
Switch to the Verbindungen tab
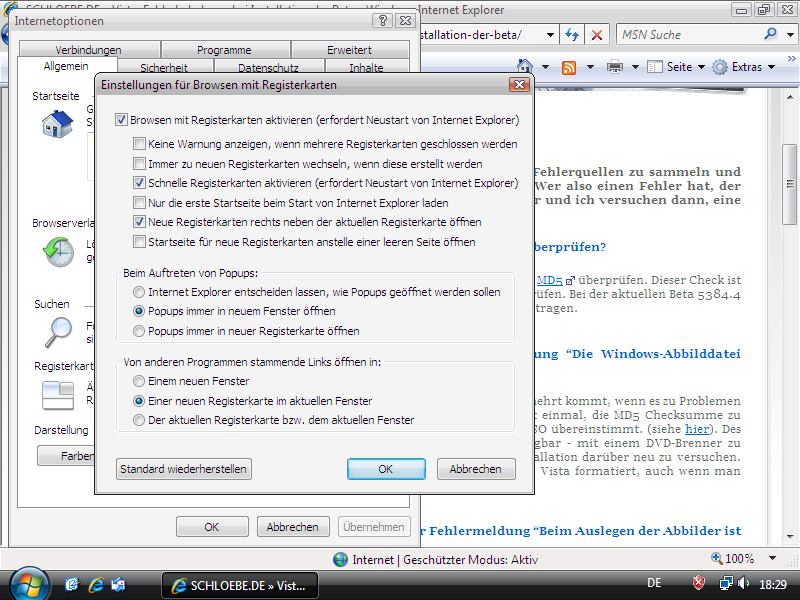tap(88, 50)
